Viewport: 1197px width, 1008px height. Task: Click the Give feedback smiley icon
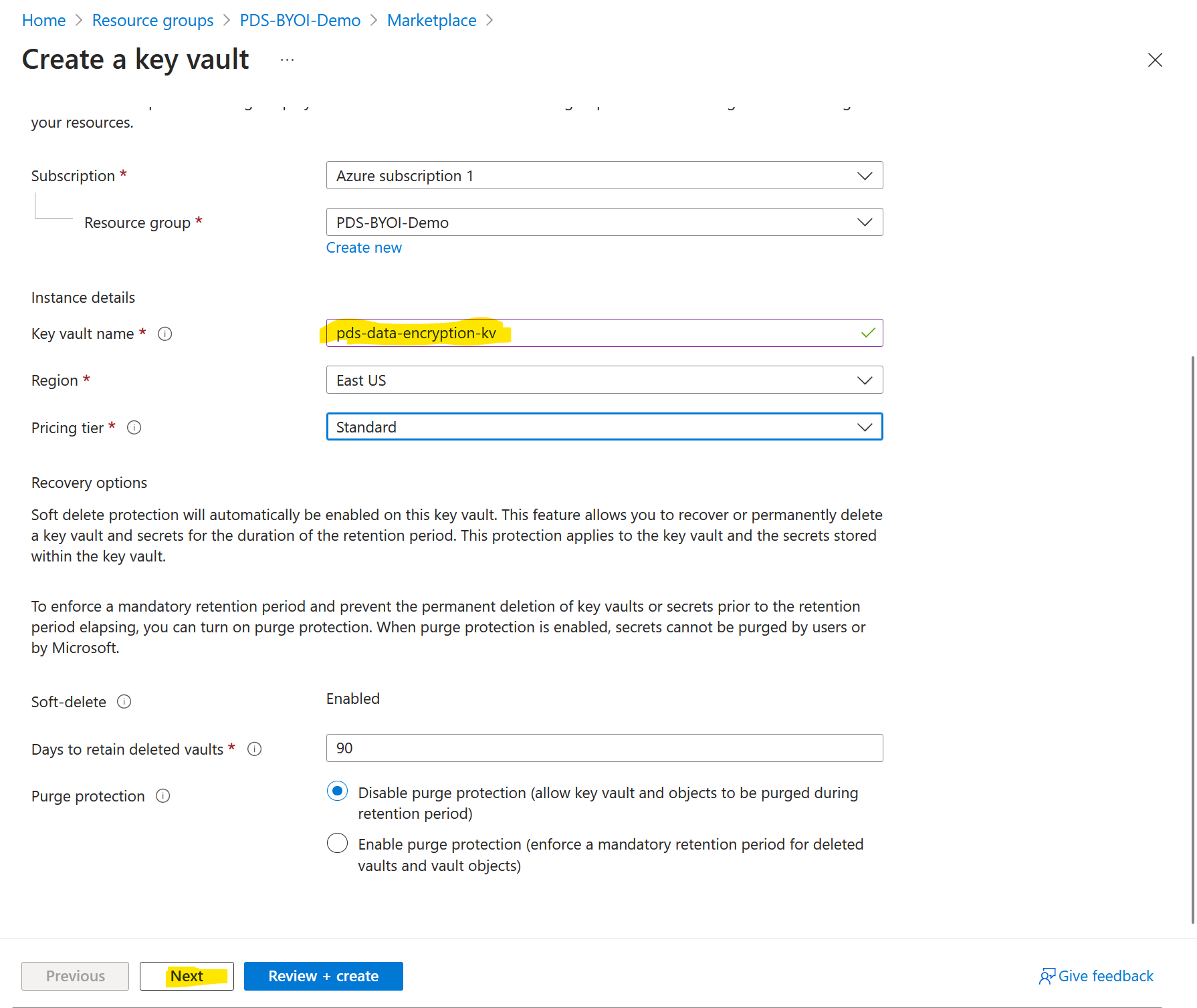(x=1048, y=976)
